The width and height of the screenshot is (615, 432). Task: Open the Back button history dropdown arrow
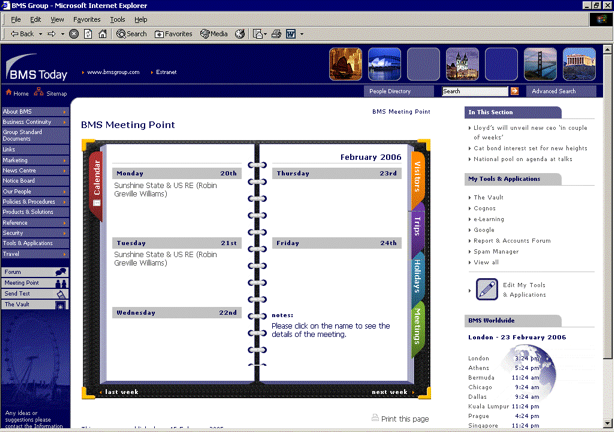(x=39, y=33)
